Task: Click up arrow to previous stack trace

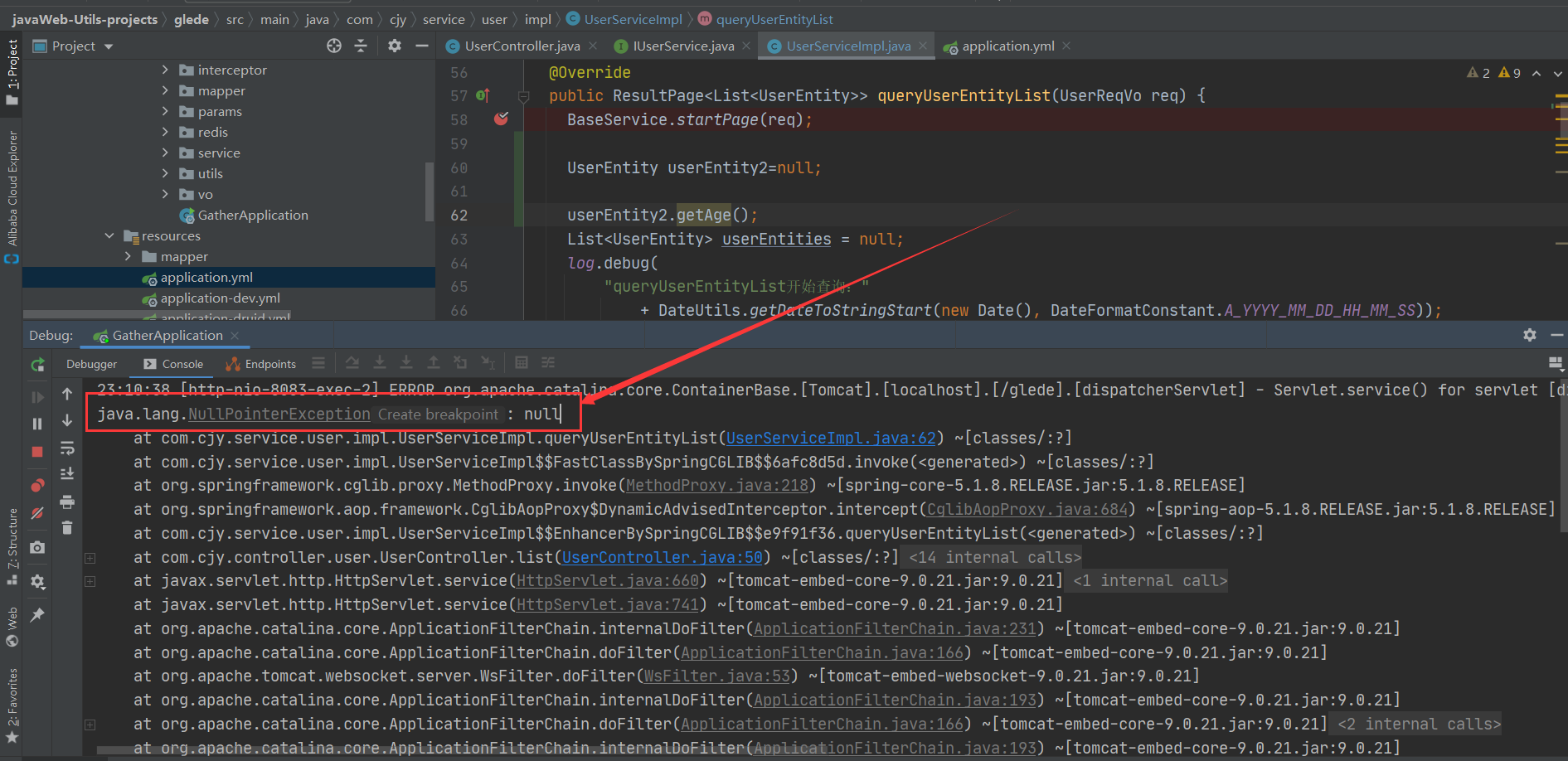Action: (x=67, y=394)
